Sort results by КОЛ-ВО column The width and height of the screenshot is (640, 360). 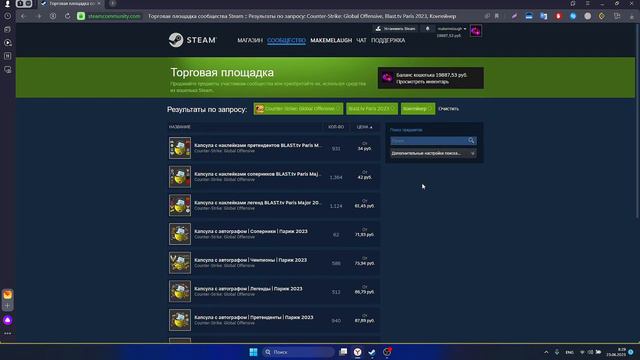click(336, 127)
